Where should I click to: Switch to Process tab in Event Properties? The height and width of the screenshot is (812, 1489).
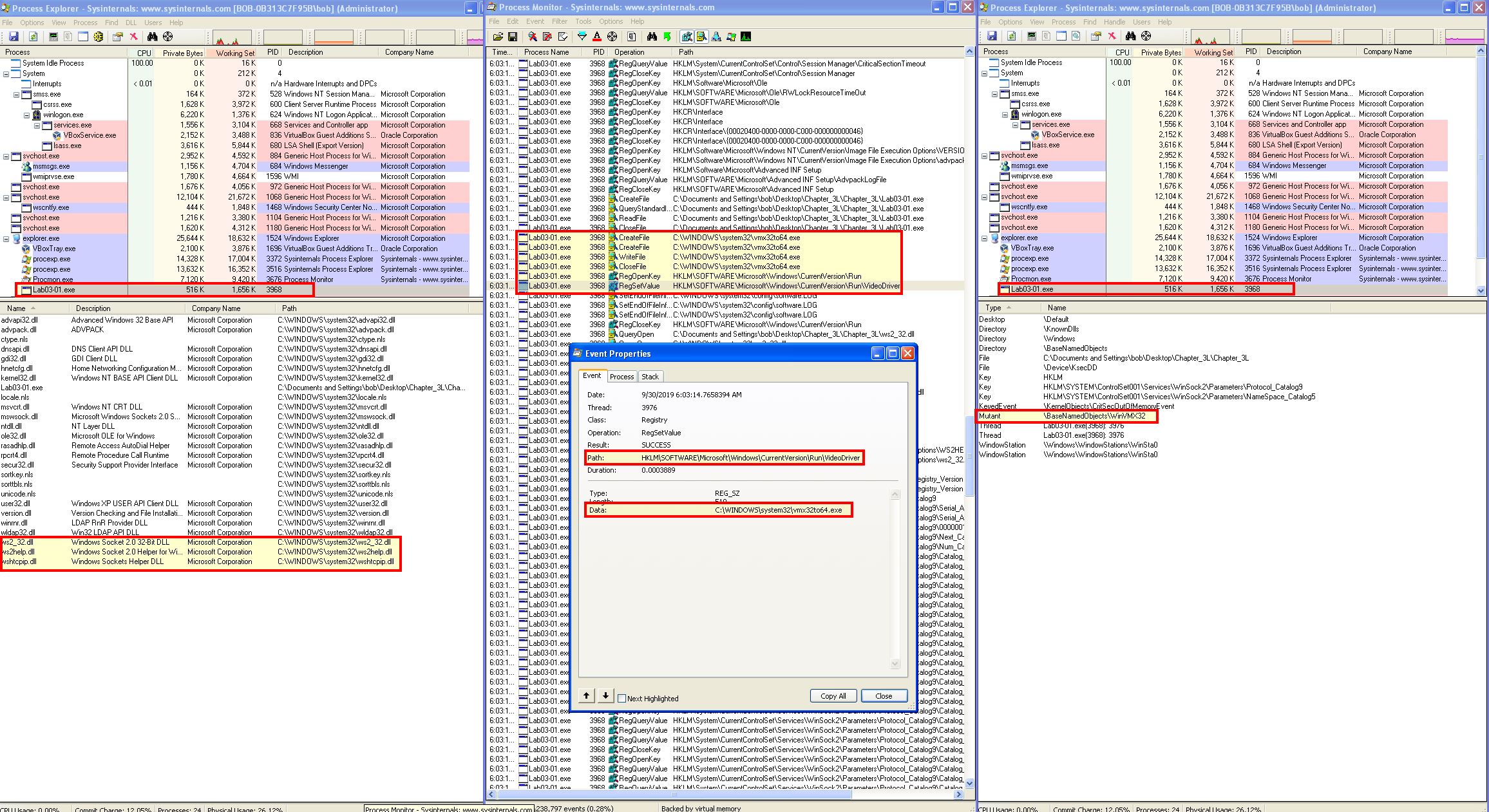click(621, 377)
